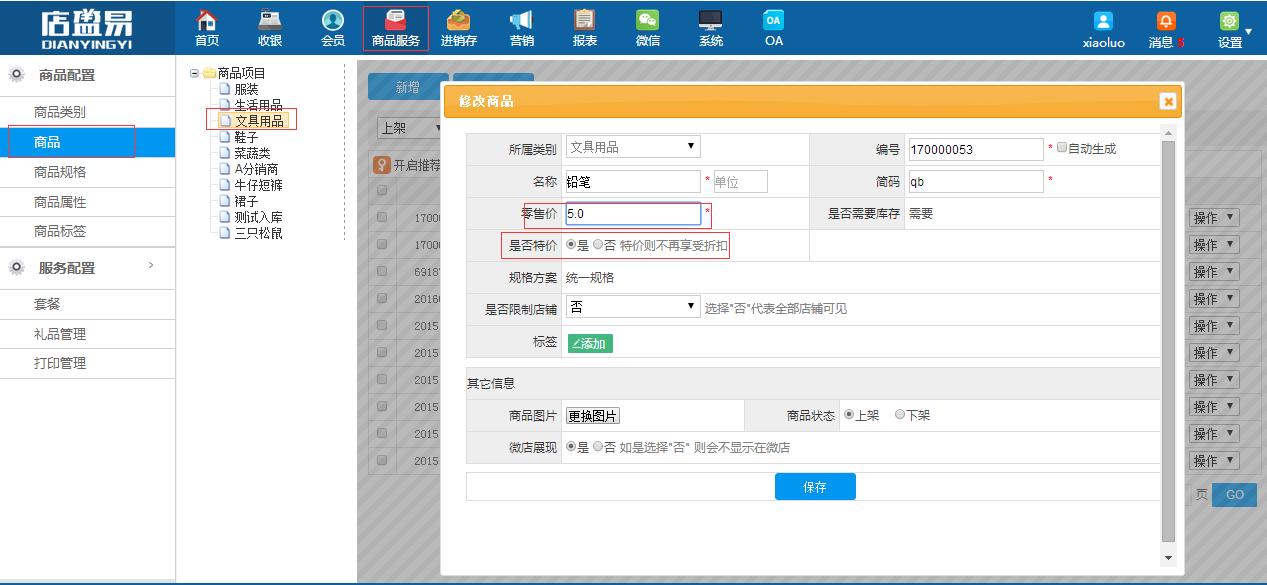Click the 新增 button behind dialog

(x=407, y=87)
